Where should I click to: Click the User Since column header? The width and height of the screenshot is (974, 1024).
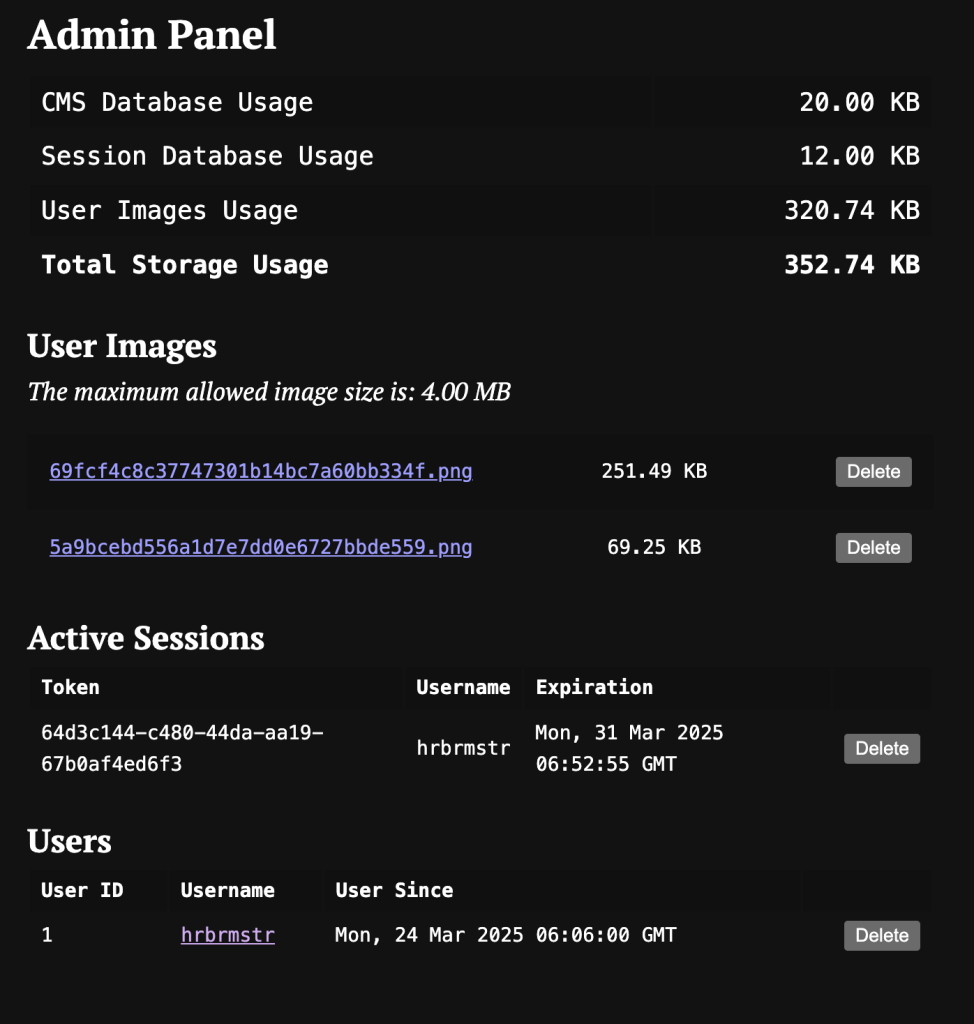coord(394,890)
